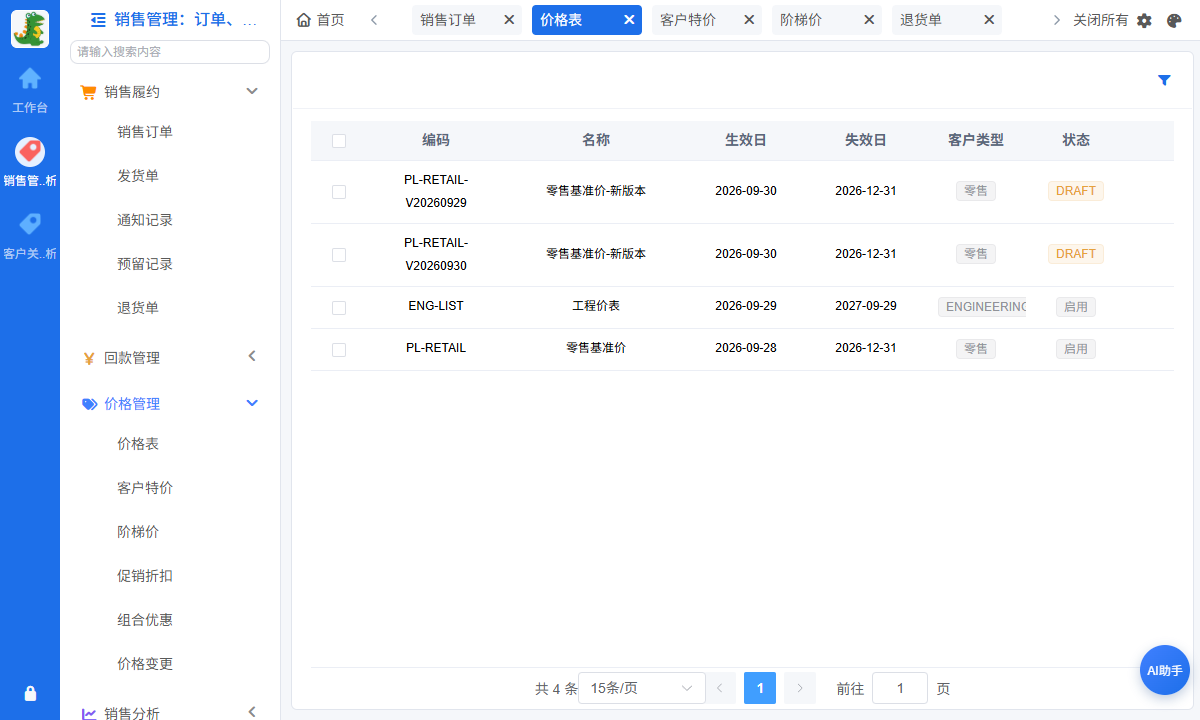Open 退货单 in the sidebar menu
Image resolution: width=1200 pixels, height=720 pixels.
138,308
